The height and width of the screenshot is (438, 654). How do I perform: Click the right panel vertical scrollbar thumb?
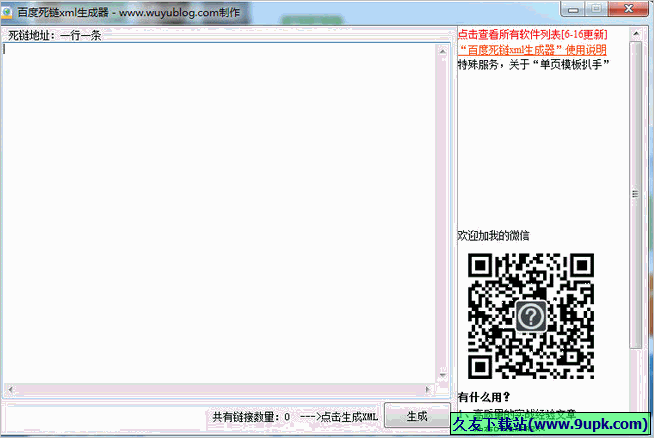click(636, 194)
